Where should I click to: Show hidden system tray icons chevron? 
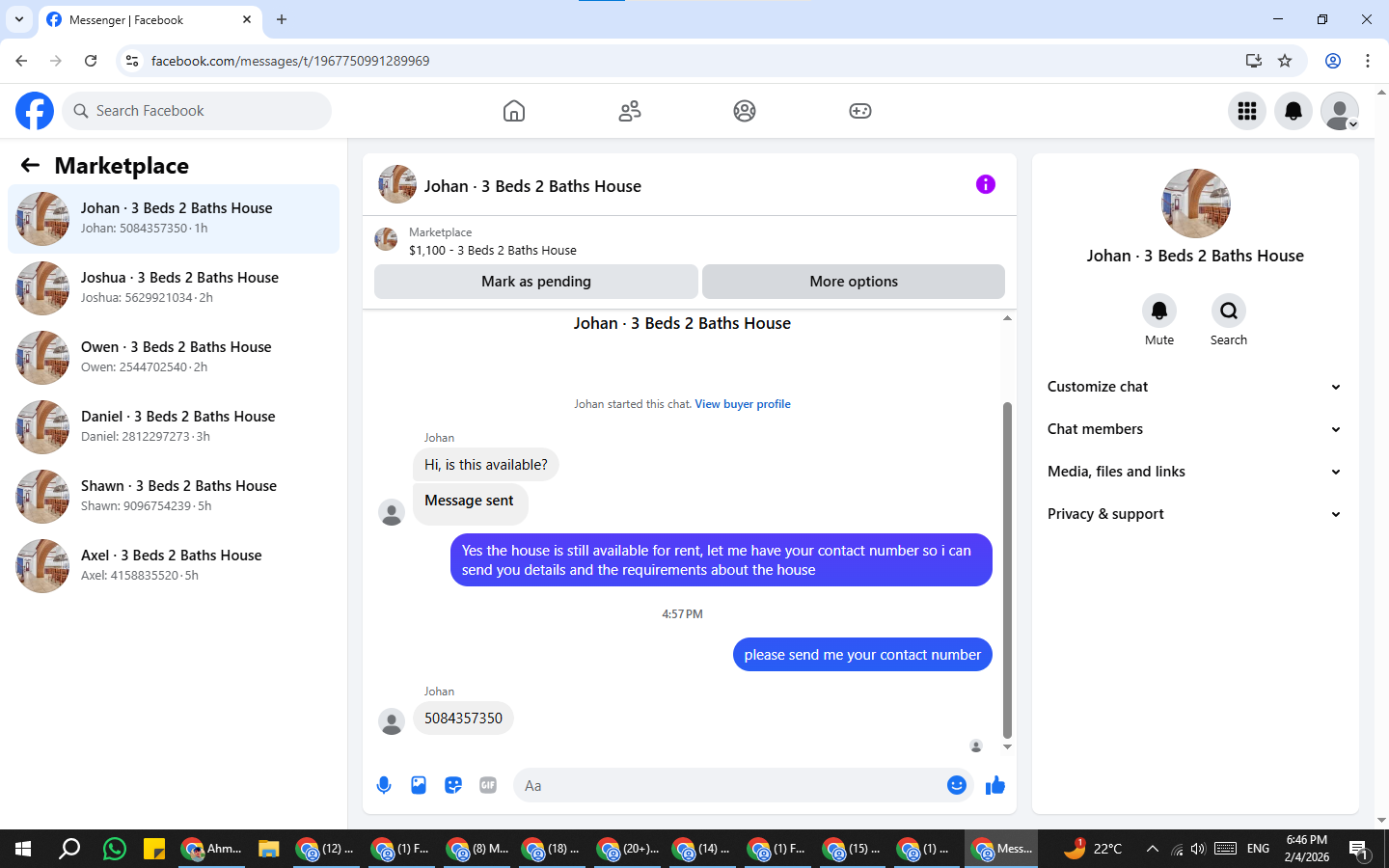[x=1152, y=849]
